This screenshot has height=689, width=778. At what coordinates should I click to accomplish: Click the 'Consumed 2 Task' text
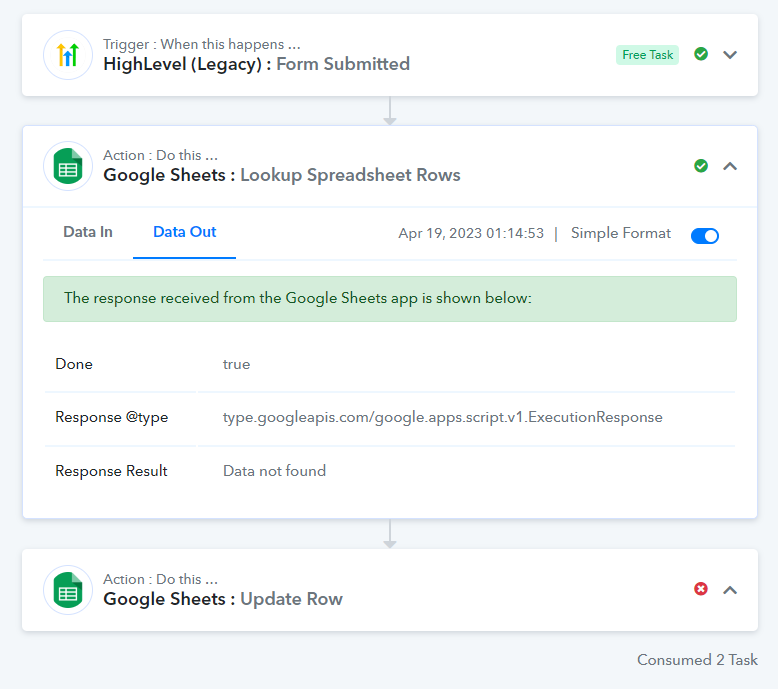[x=697, y=660]
